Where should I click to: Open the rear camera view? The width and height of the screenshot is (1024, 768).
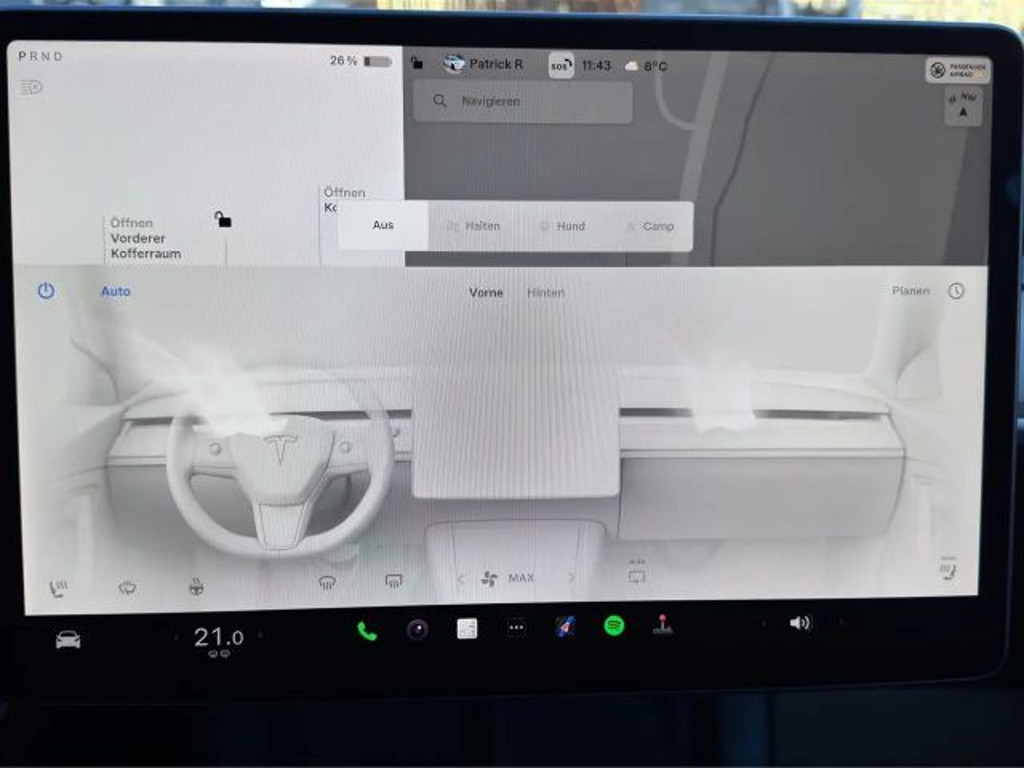(x=636, y=577)
